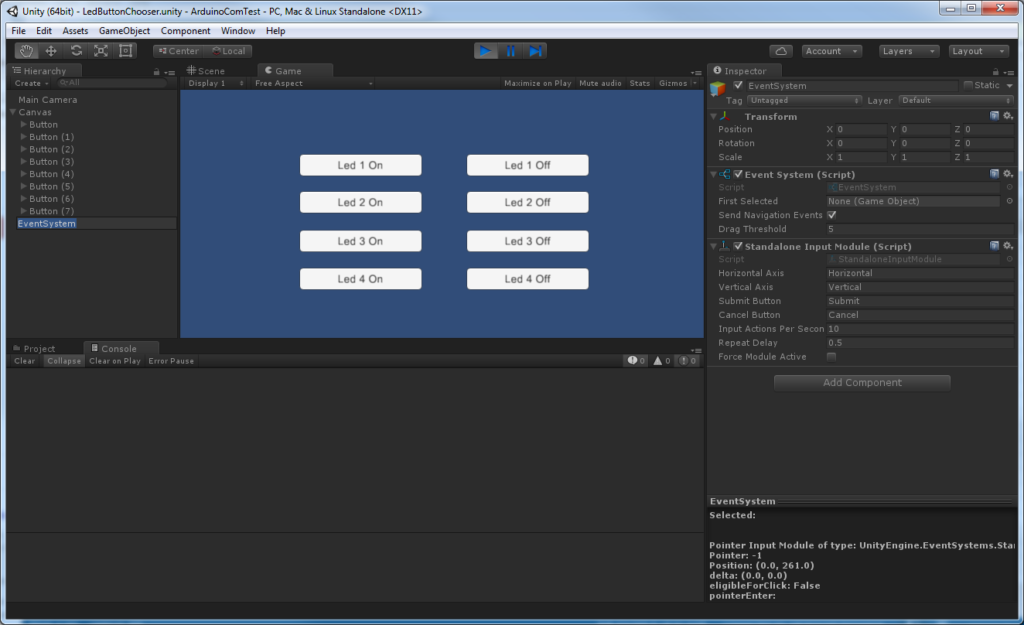The width and height of the screenshot is (1024, 625).
Task: Open the Layers dropdown
Action: 908,51
